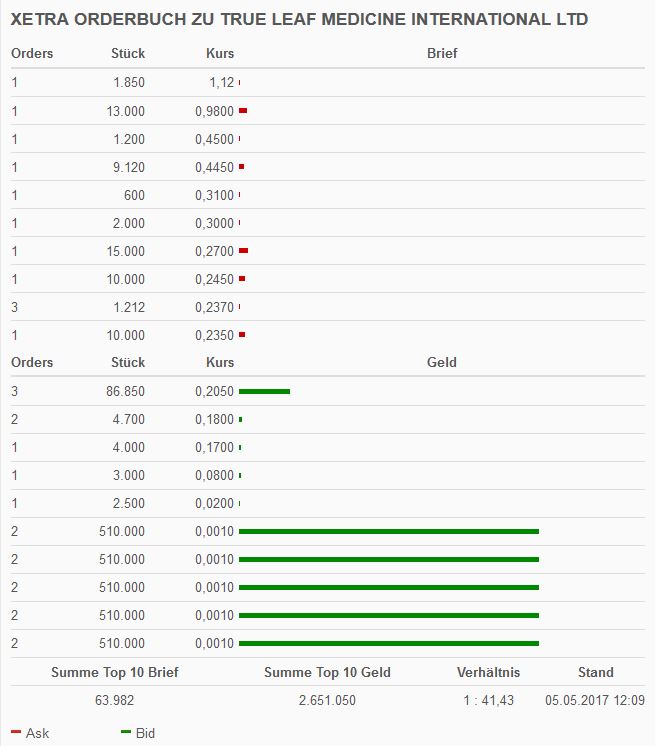Select the Geld column header
The height and width of the screenshot is (746, 655).
click(441, 362)
